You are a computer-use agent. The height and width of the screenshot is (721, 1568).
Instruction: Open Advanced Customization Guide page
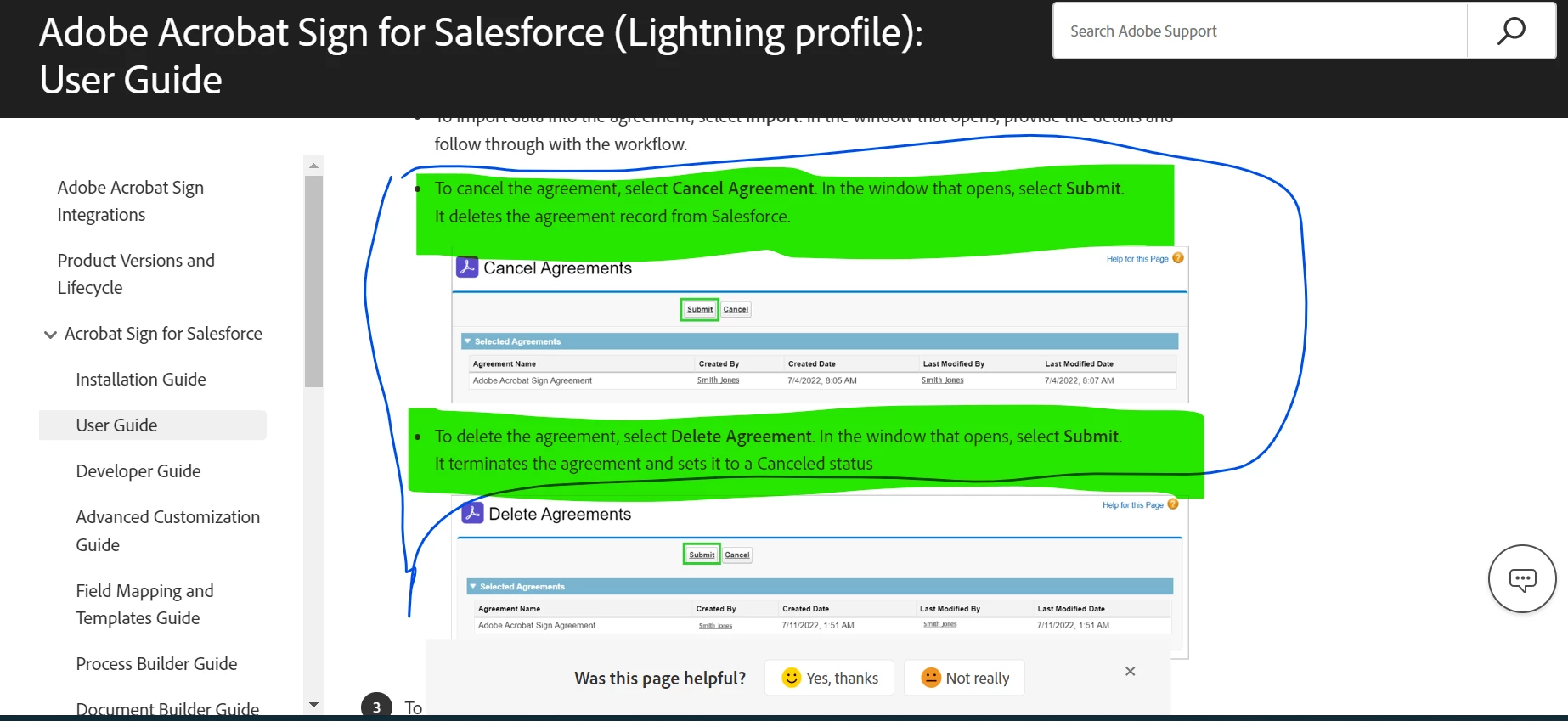point(167,531)
